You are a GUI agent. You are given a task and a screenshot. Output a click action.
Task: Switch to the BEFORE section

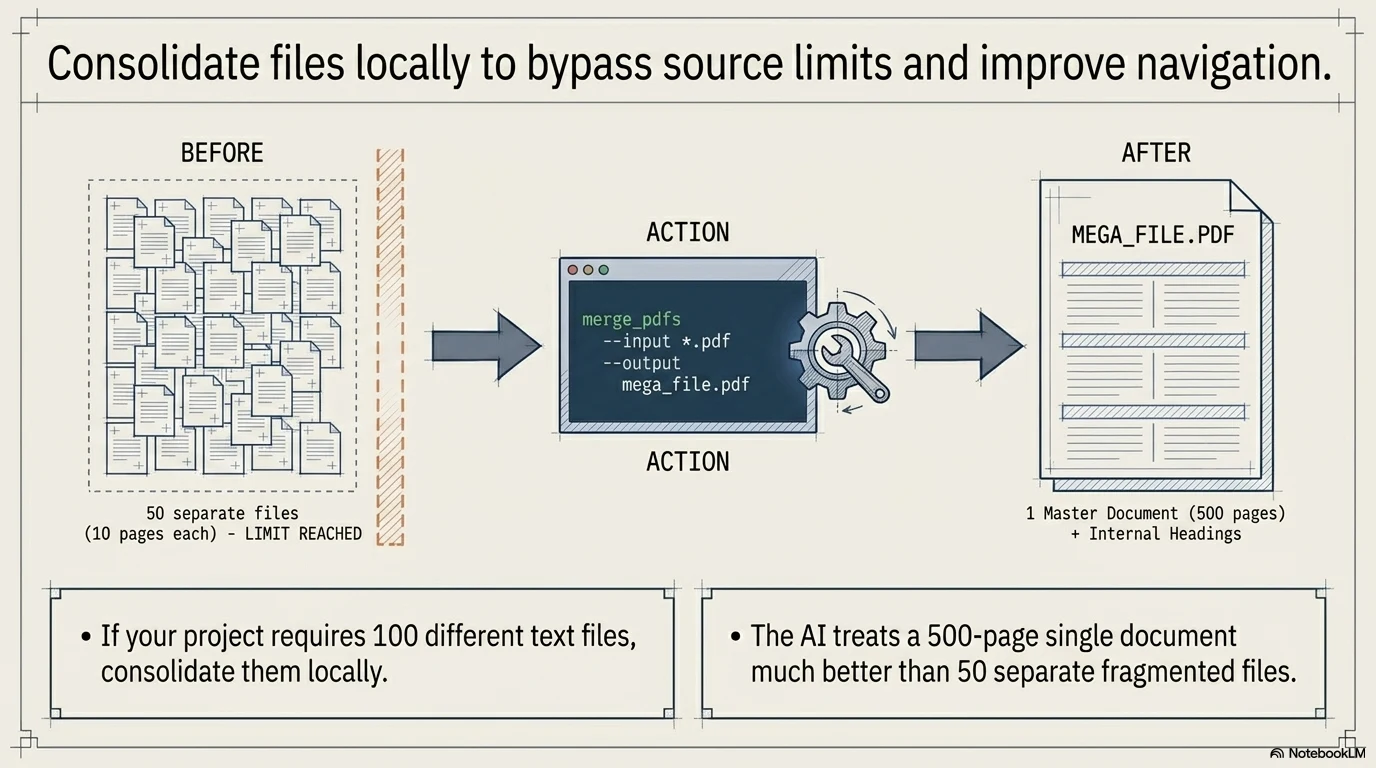point(222,152)
